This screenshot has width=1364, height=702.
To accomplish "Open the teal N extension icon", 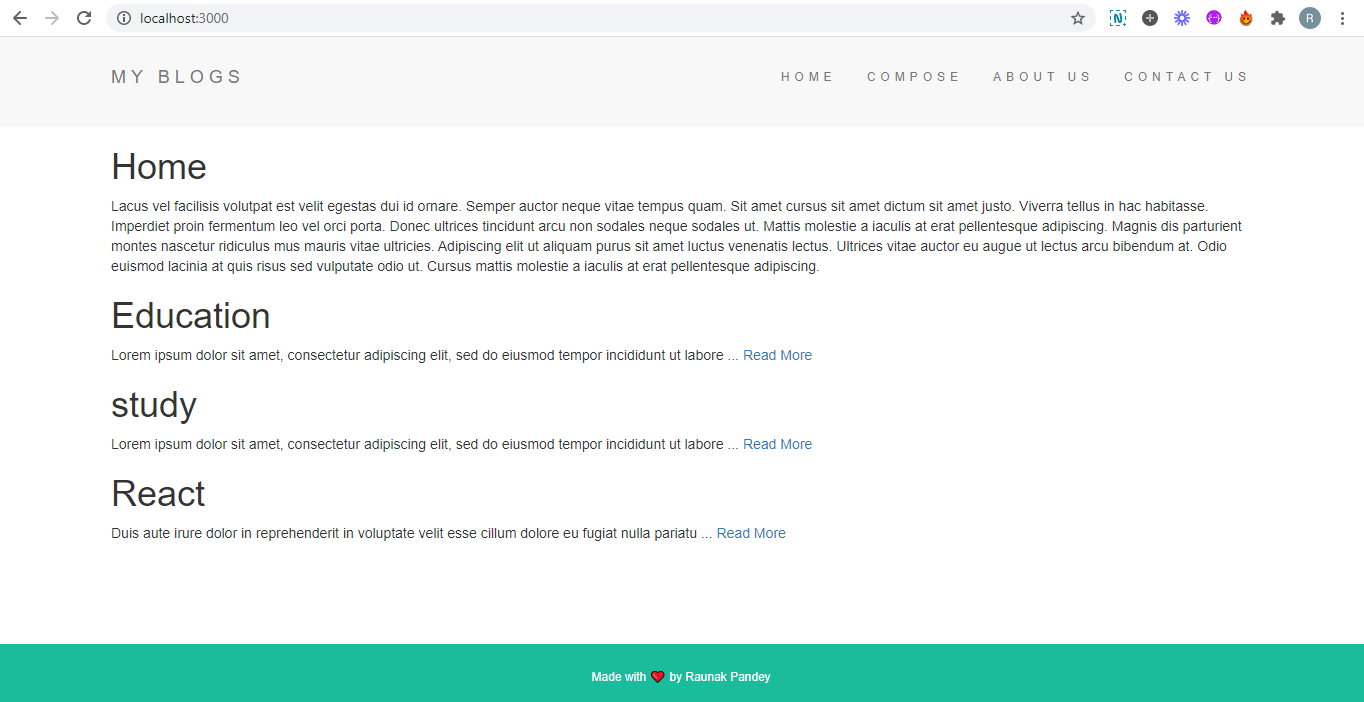I will tap(1118, 18).
